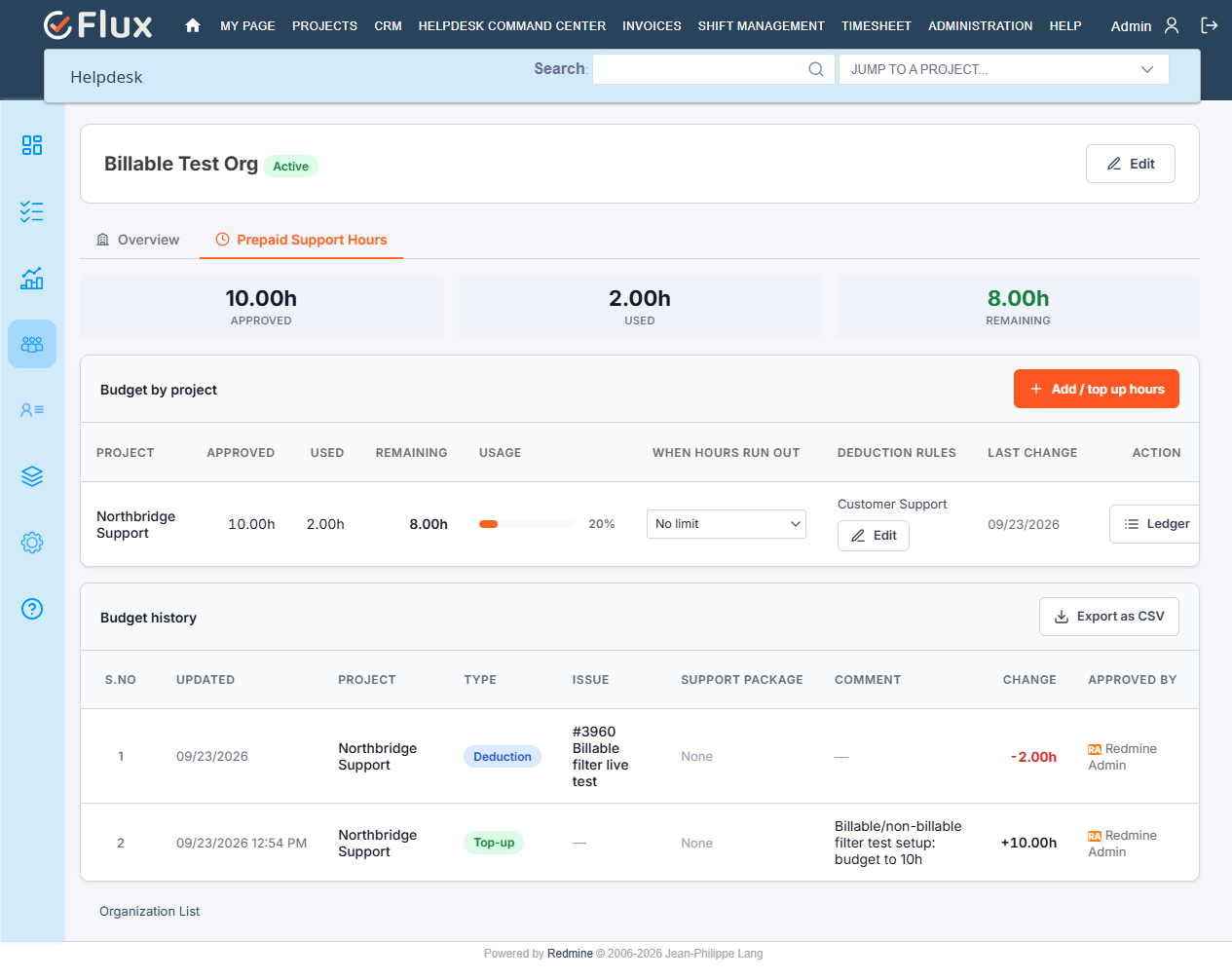Sign out using the logout icon
This screenshot has width=1232, height=979.
(1209, 25)
